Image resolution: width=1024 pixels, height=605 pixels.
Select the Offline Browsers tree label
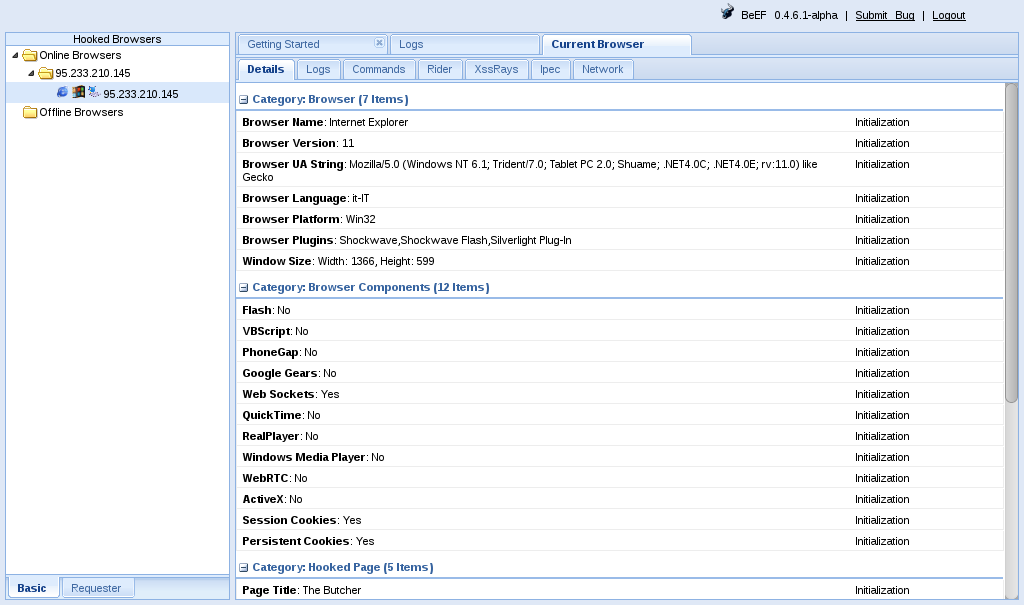point(82,112)
